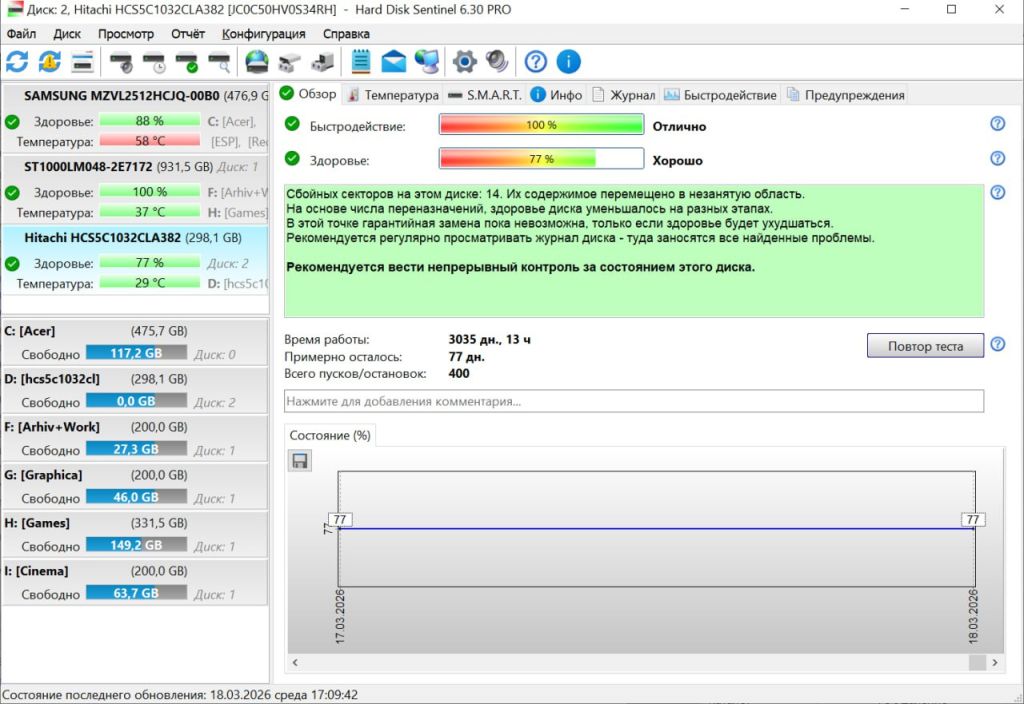
Task: Click the status bar last update text
Action: [x=180, y=695]
